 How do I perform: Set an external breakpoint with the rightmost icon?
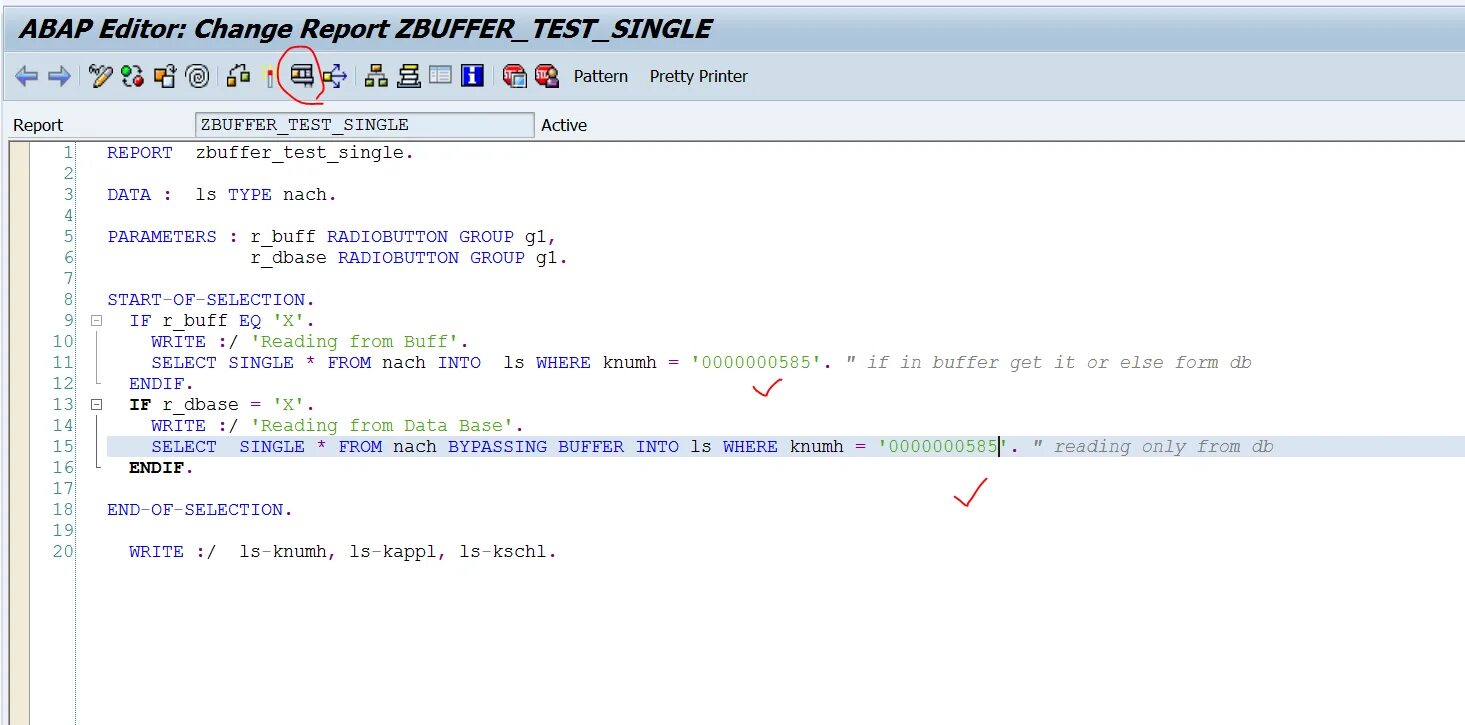(x=544, y=76)
